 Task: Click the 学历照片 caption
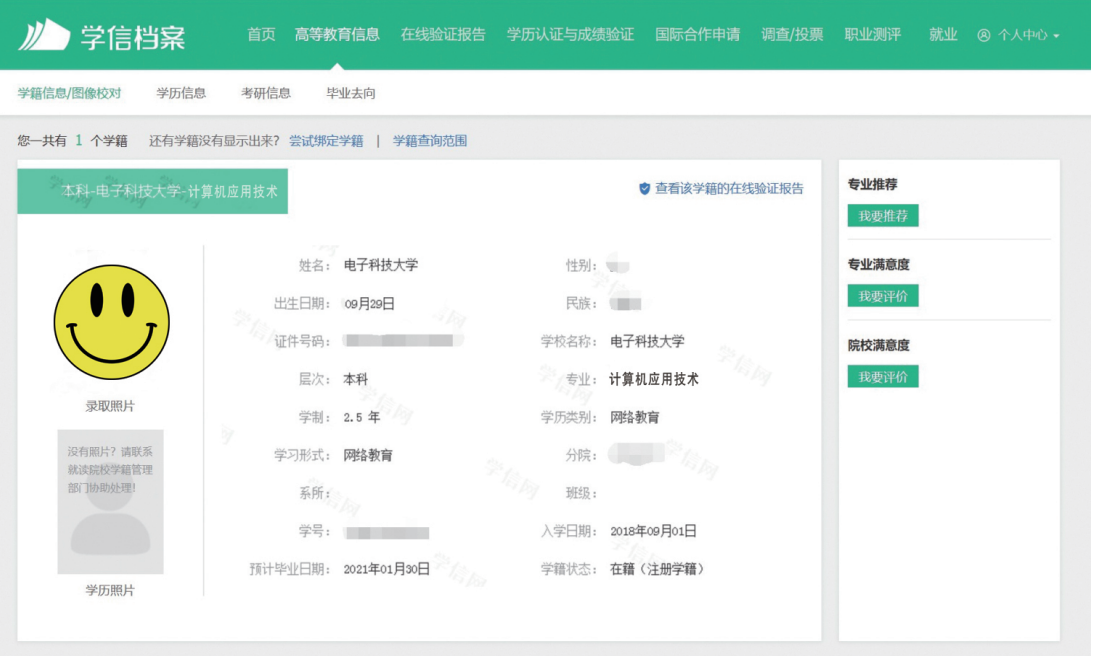coord(110,590)
